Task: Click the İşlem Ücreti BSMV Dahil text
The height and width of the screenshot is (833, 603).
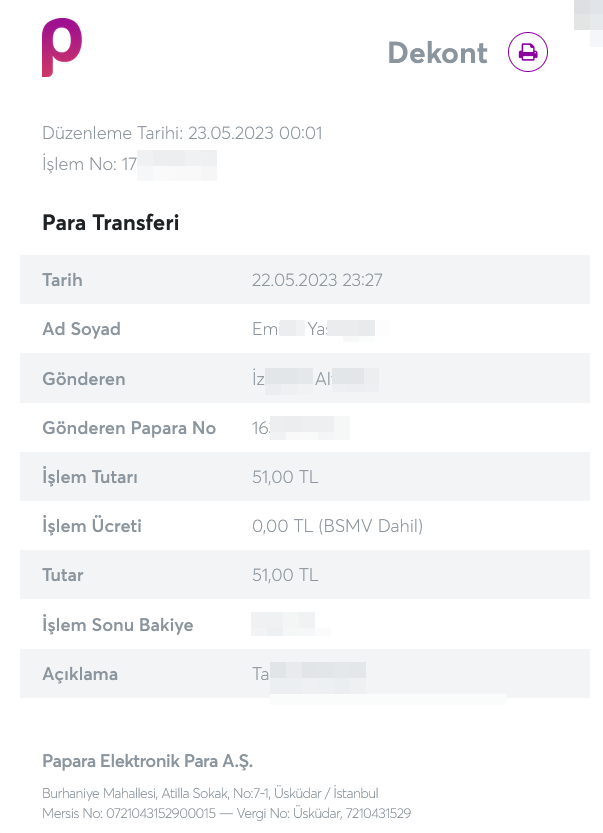Action: tap(371, 526)
